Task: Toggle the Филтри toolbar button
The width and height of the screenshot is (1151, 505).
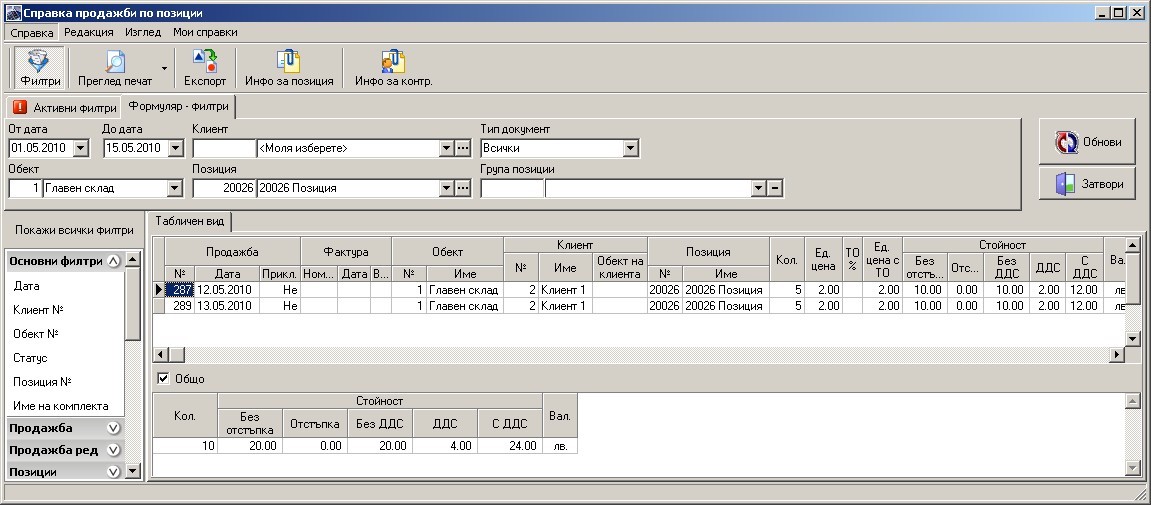Action: tap(40, 68)
